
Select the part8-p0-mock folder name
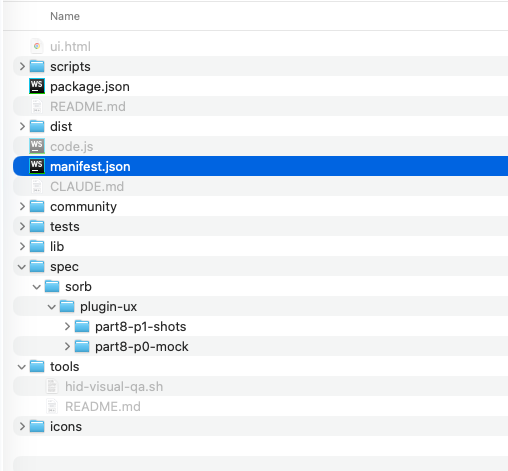(142, 347)
